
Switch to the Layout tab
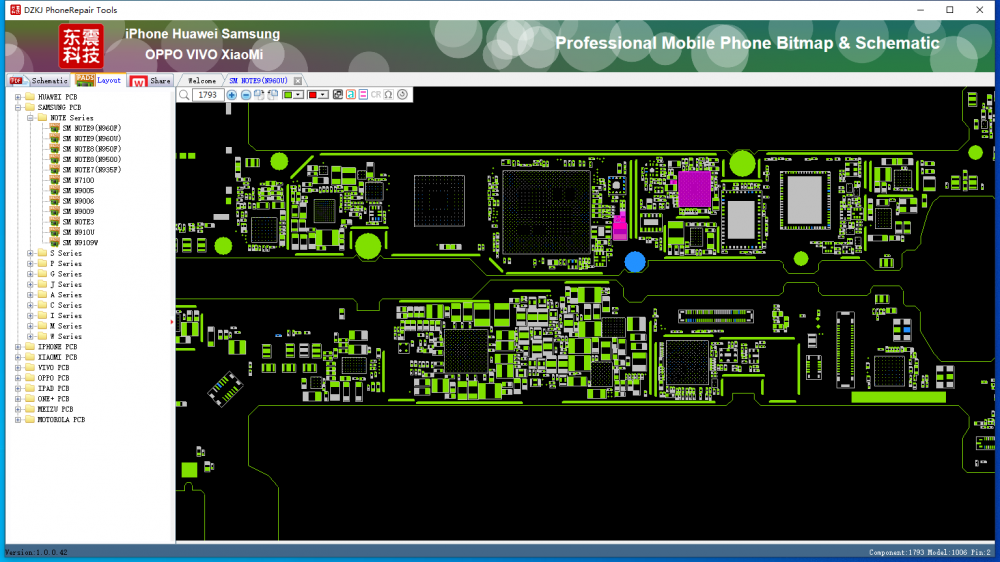pyautogui.click(x=98, y=80)
